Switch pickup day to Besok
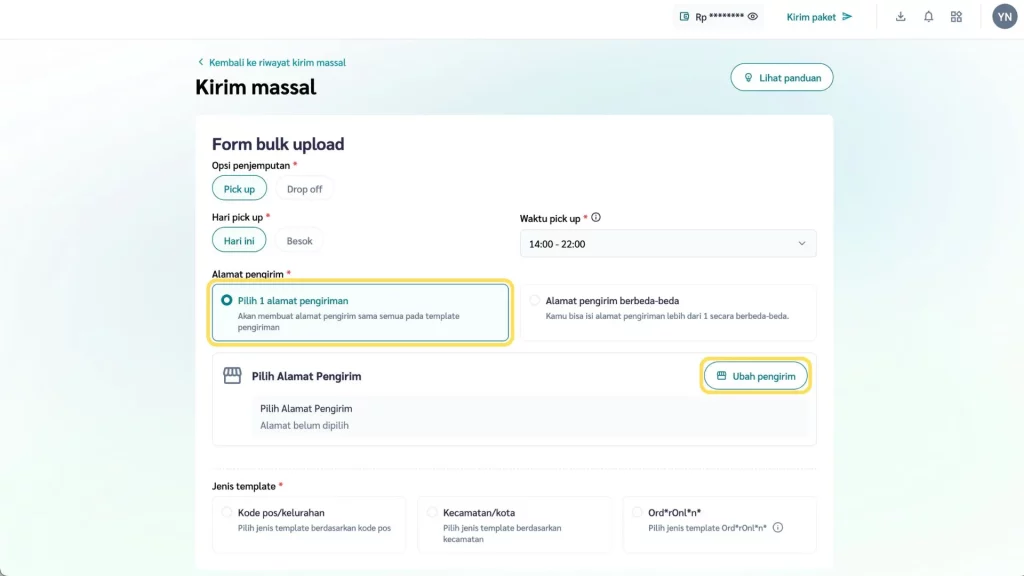The width and height of the screenshot is (1024, 576). (x=300, y=241)
